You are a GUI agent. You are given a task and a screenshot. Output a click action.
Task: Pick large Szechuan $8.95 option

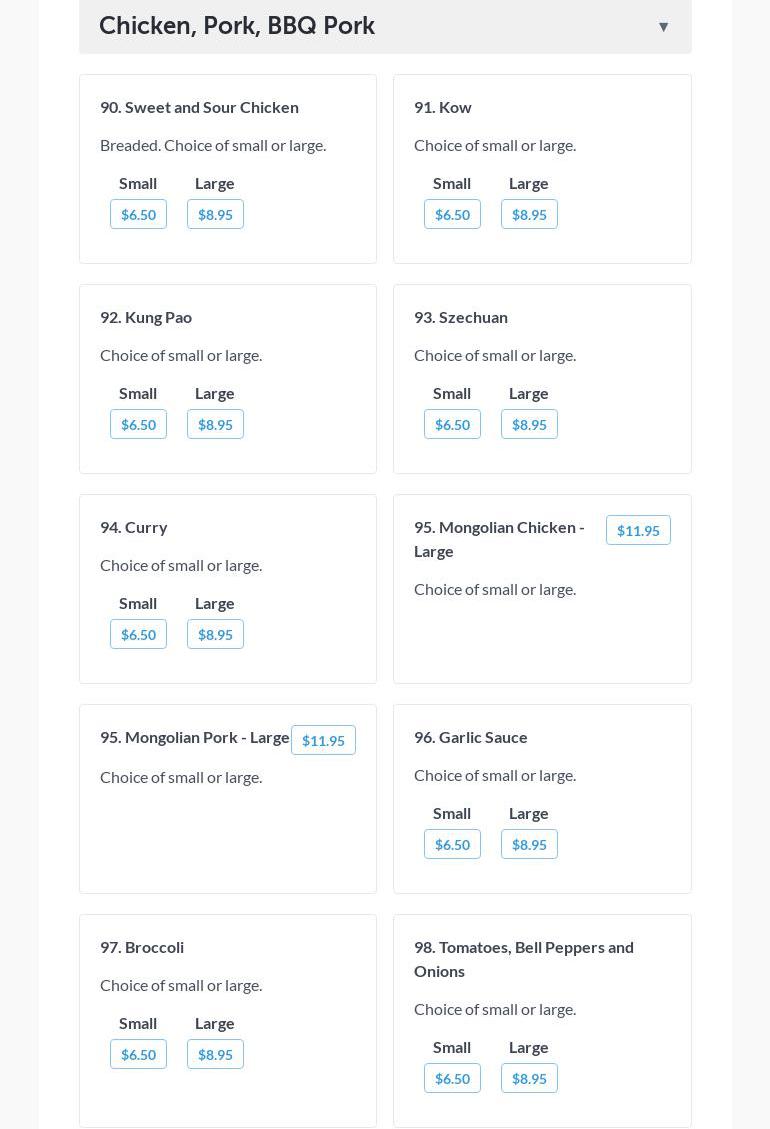(529, 424)
